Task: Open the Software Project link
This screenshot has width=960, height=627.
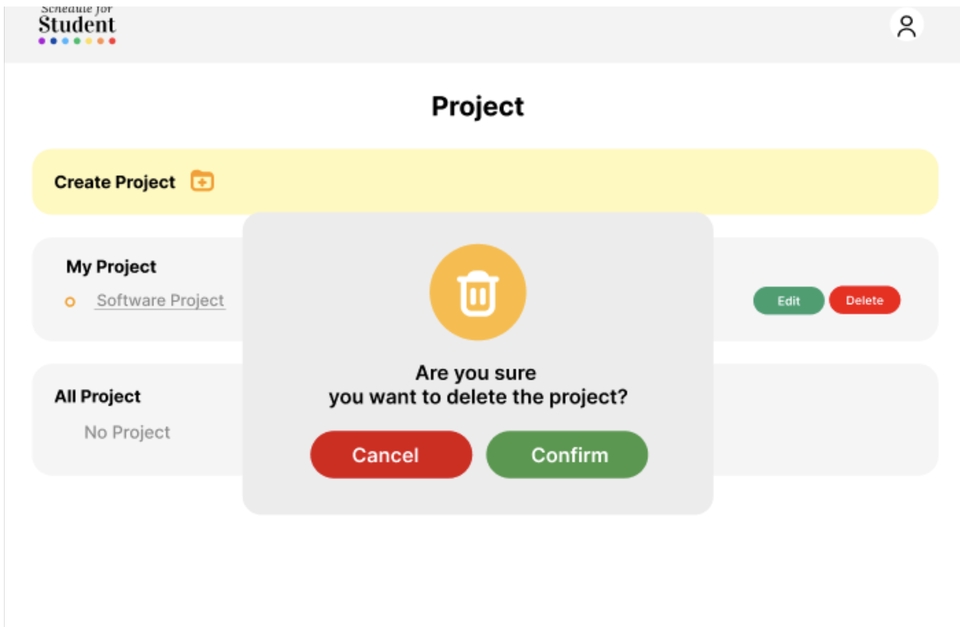Action: point(160,300)
